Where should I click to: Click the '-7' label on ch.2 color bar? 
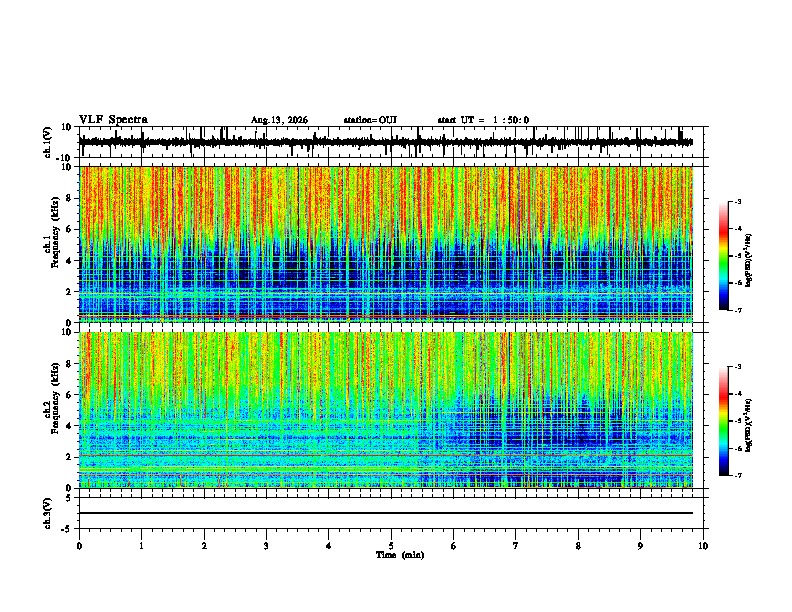(x=737, y=476)
